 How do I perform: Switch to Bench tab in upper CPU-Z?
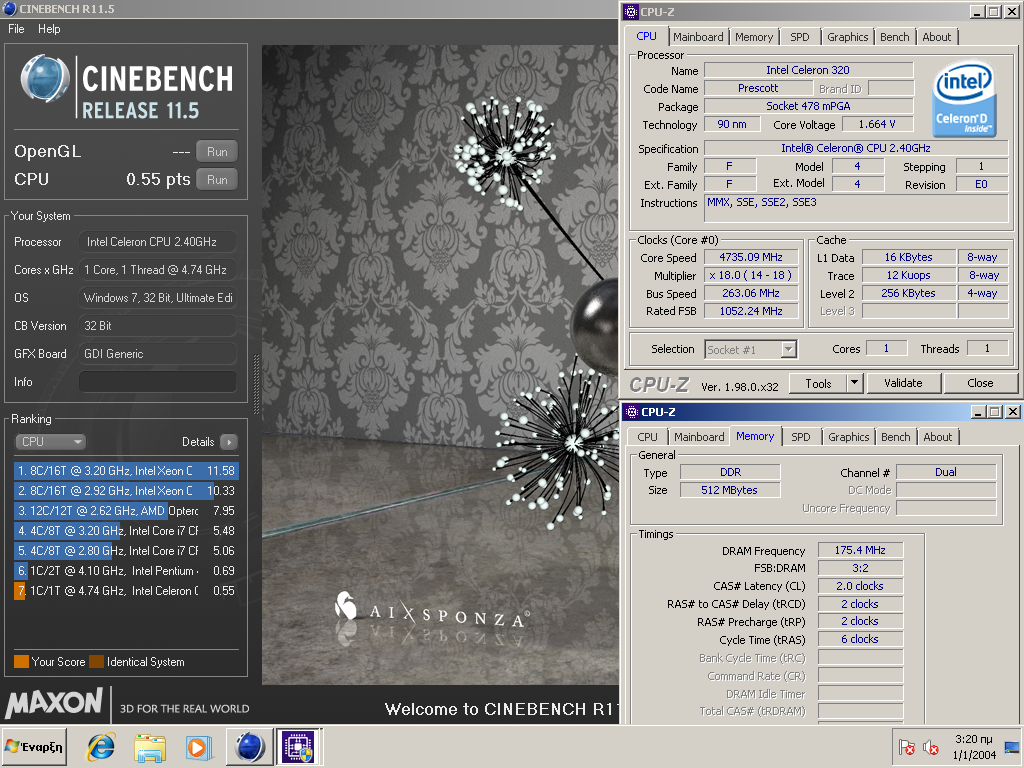pyautogui.click(x=894, y=37)
